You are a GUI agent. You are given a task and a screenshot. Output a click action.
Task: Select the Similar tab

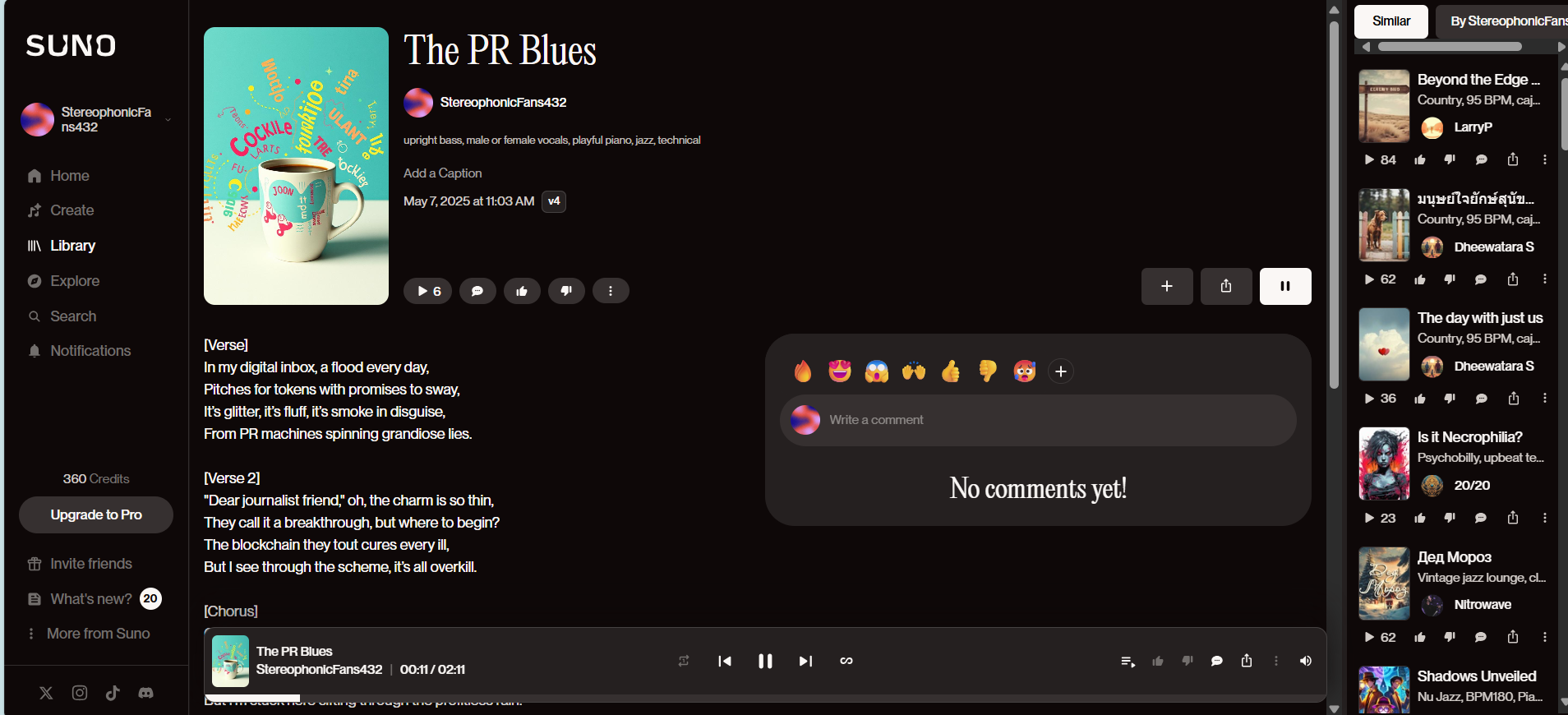pyautogui.click(x=1390, y=21)
